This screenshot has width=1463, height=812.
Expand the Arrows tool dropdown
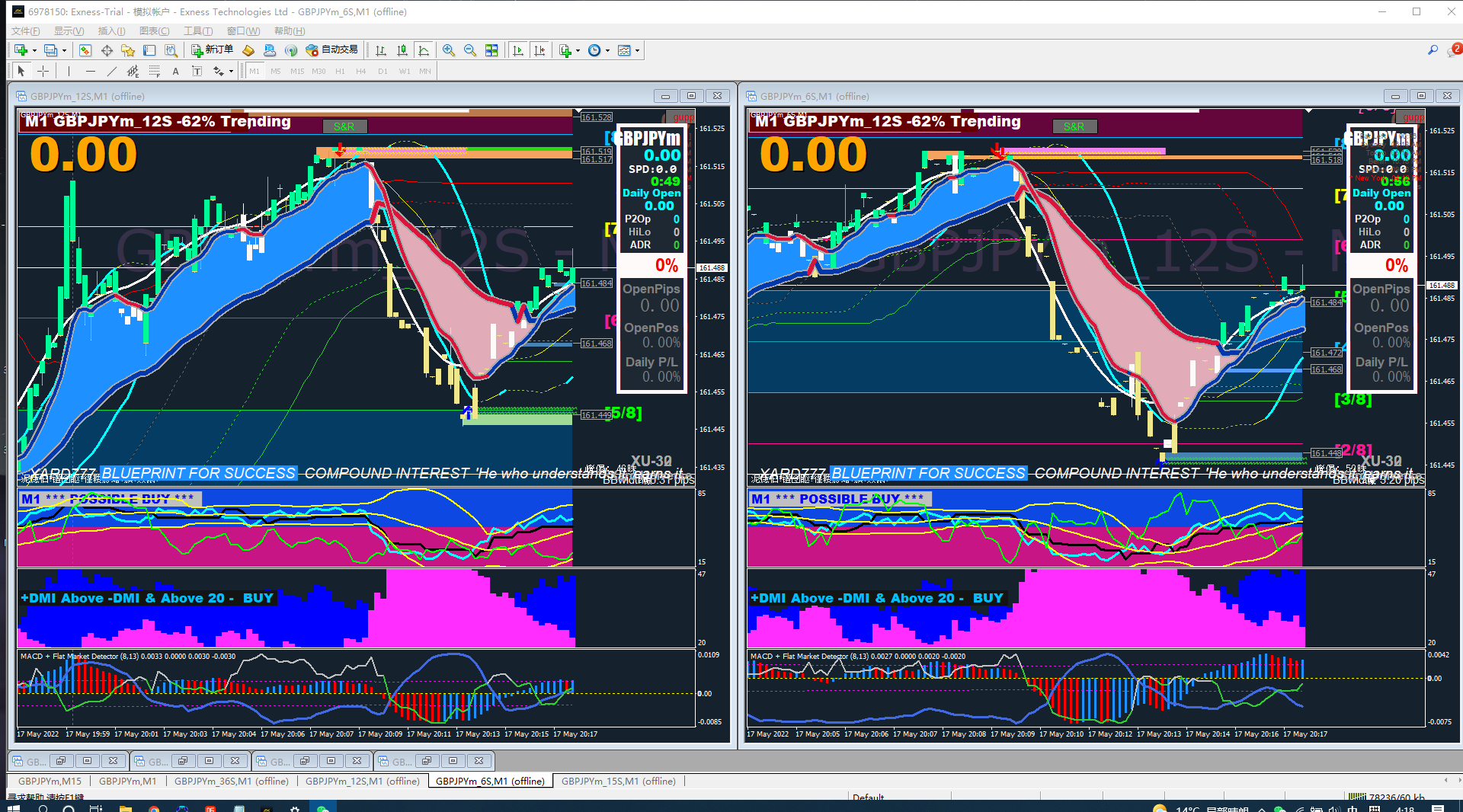pyautogui.click(x=231, y=71)
